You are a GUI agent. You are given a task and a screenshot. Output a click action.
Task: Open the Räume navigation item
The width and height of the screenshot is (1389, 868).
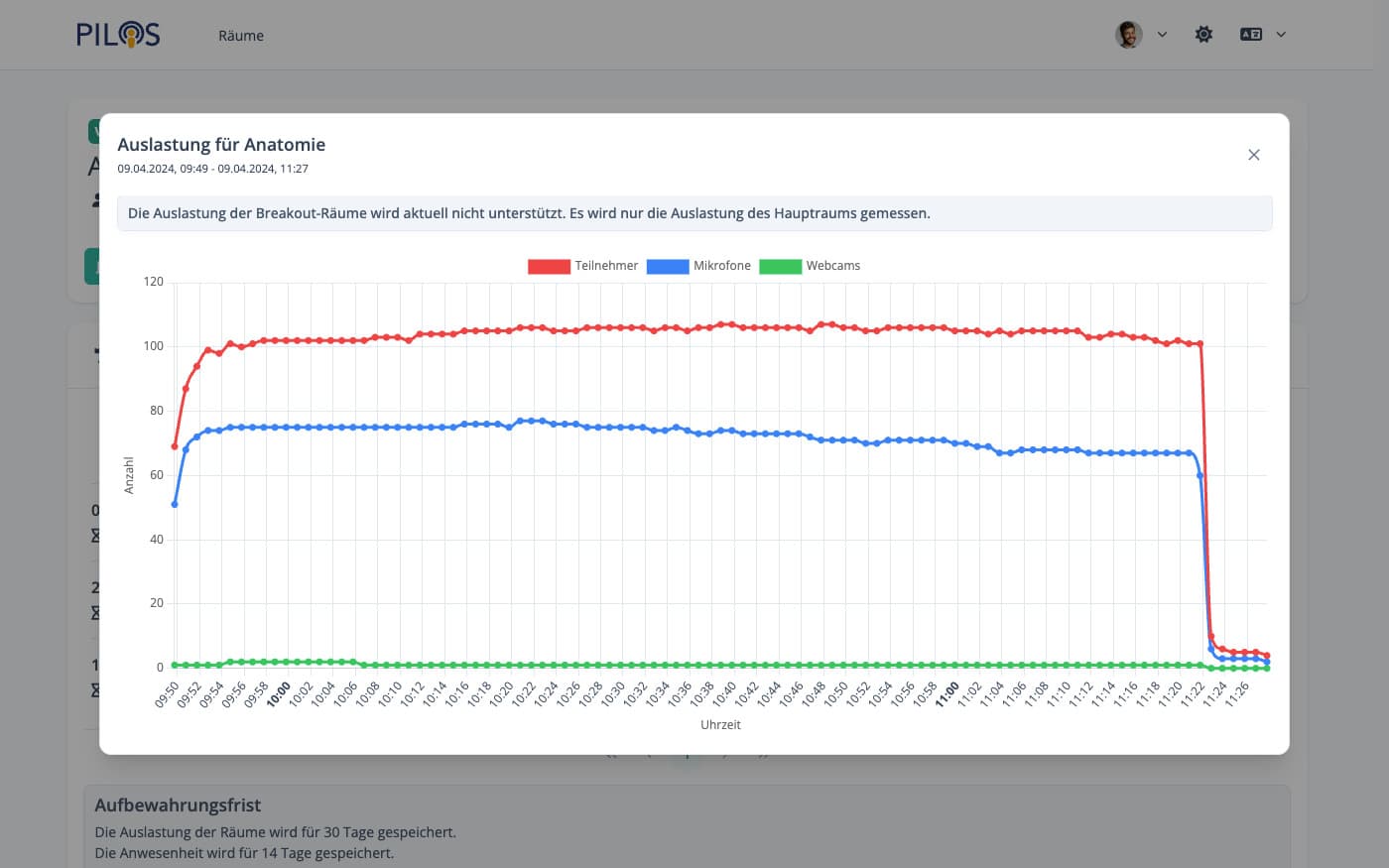[241, 36]
